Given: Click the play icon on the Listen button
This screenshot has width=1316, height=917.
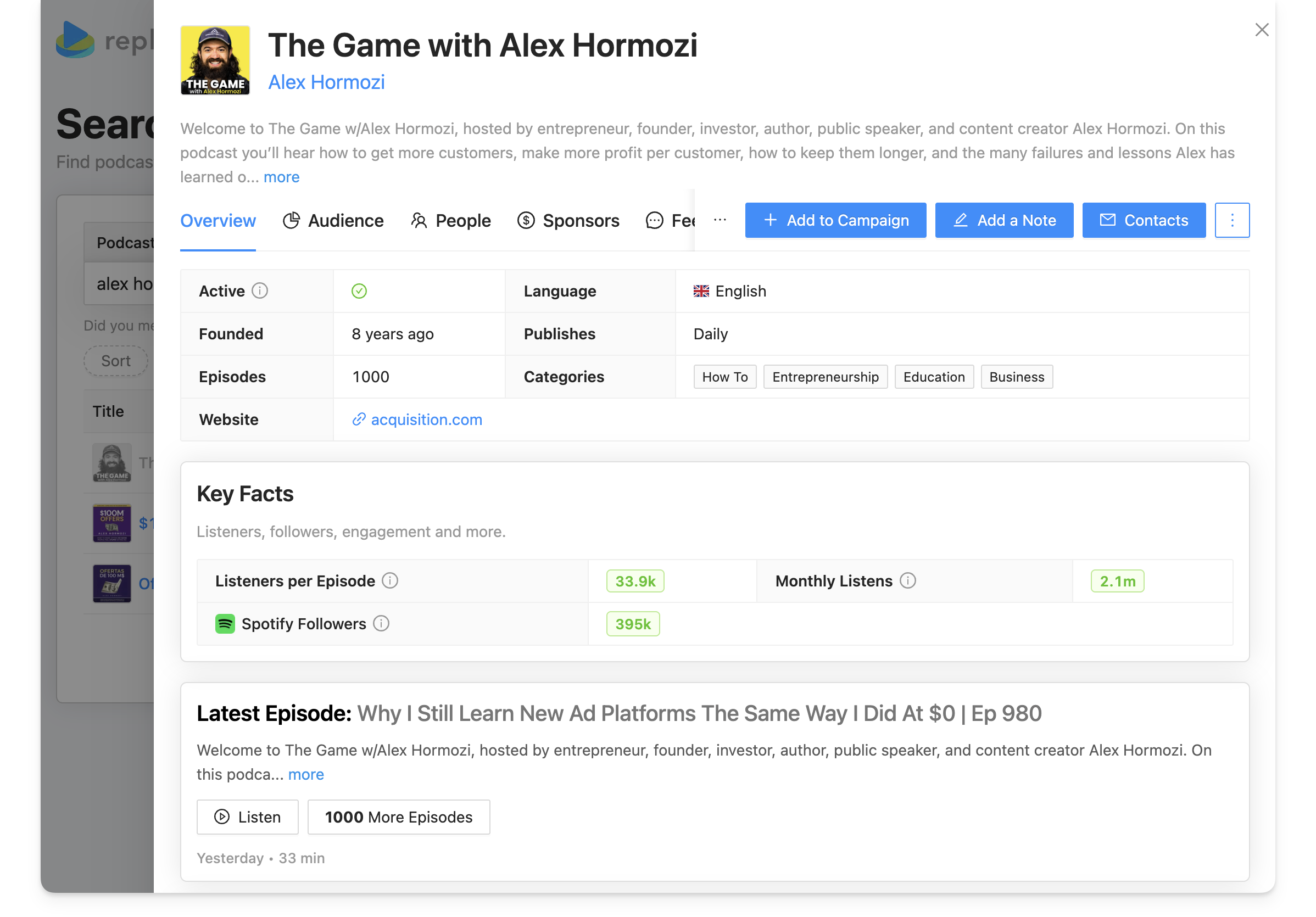Looking at the screenshot, I should tap(221, 817).
